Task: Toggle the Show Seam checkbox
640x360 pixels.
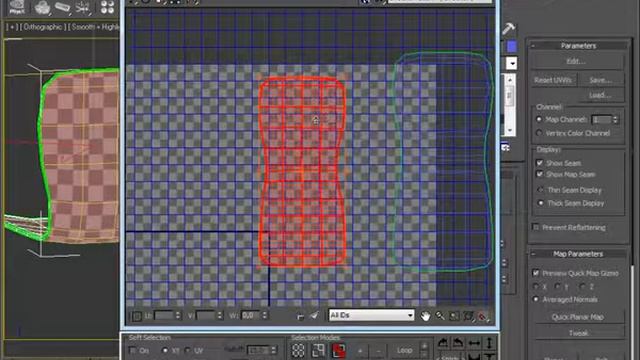Action: [x=540, y=163]
